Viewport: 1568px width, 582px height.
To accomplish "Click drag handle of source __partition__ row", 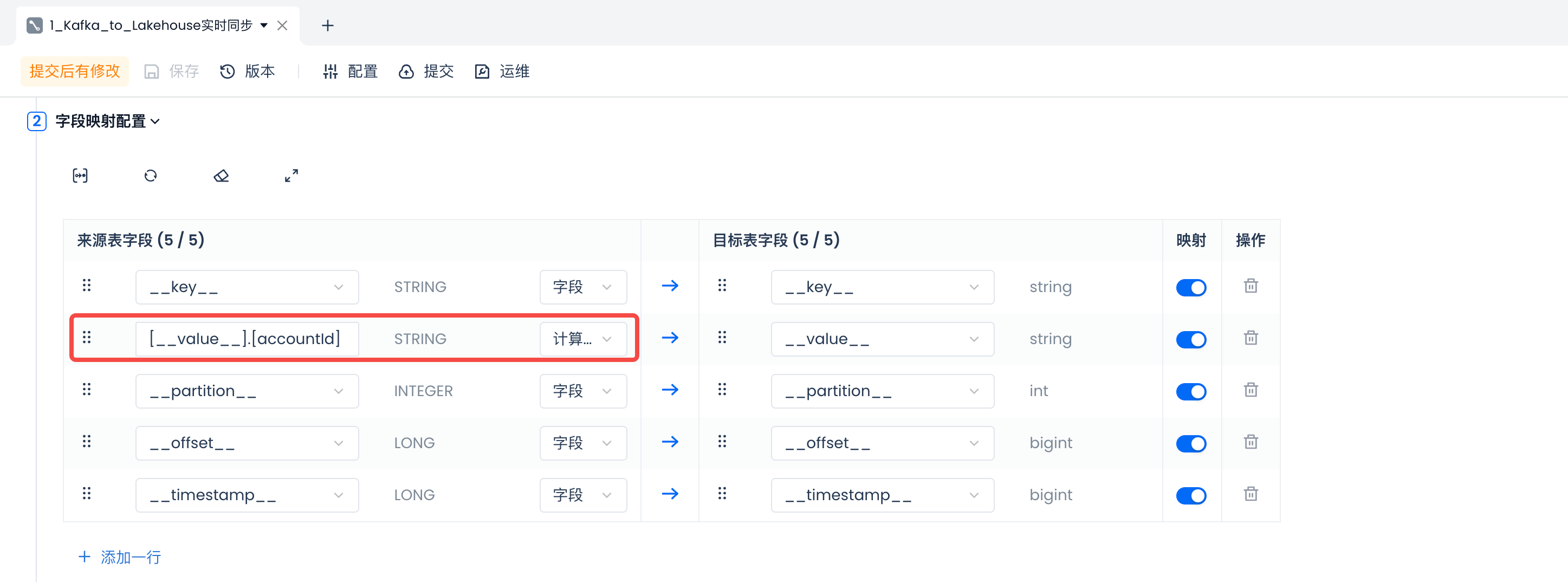I will point(87,390).
